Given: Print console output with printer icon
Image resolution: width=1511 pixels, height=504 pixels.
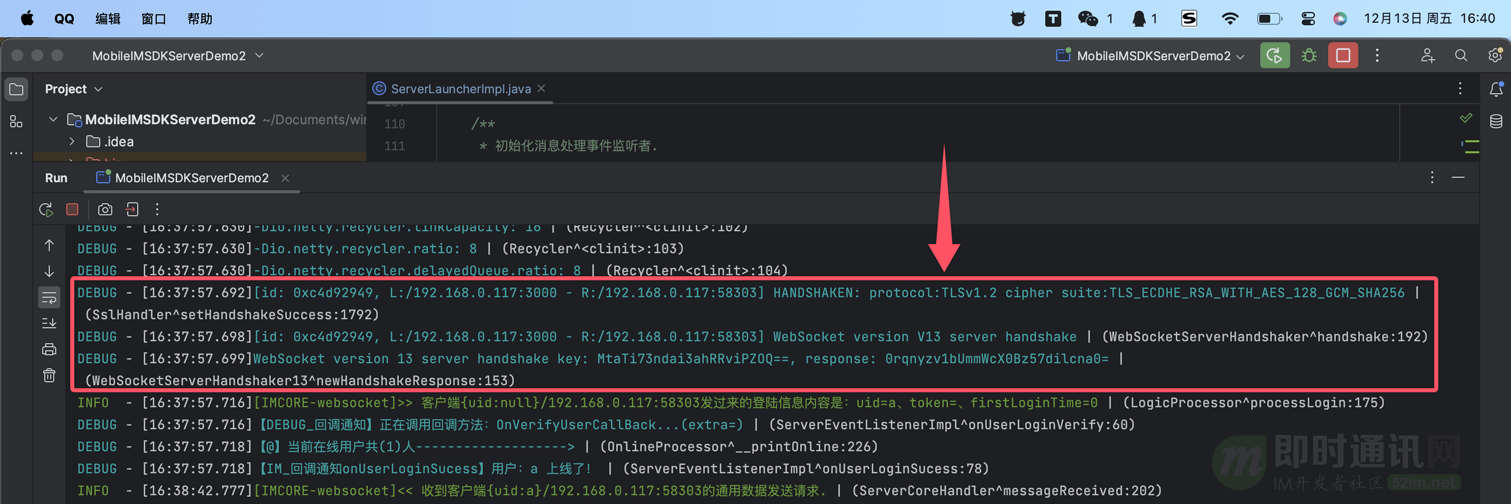Looking at the screenshot, I should point(49,349).
